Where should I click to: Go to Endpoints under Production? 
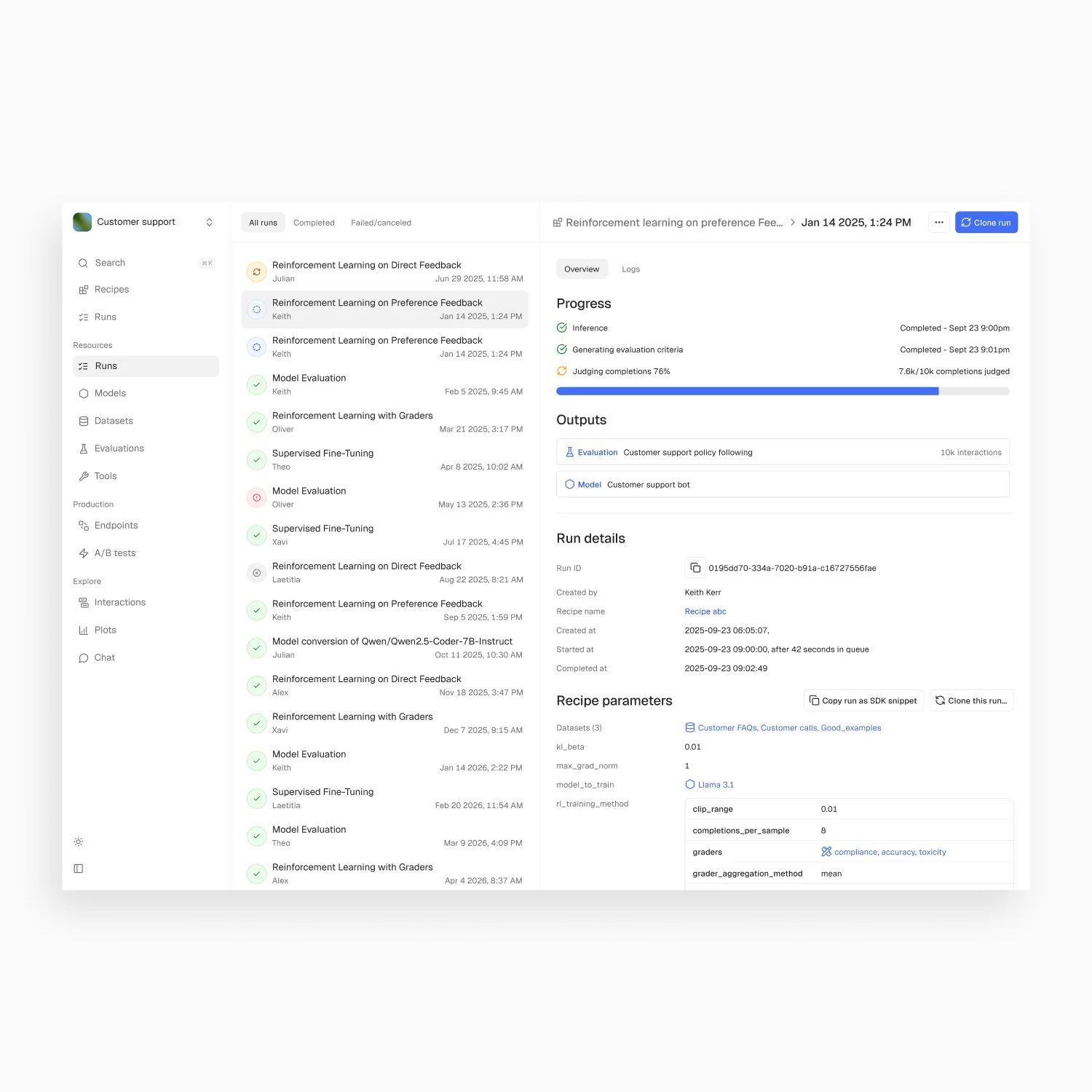[x=146, y=526]
